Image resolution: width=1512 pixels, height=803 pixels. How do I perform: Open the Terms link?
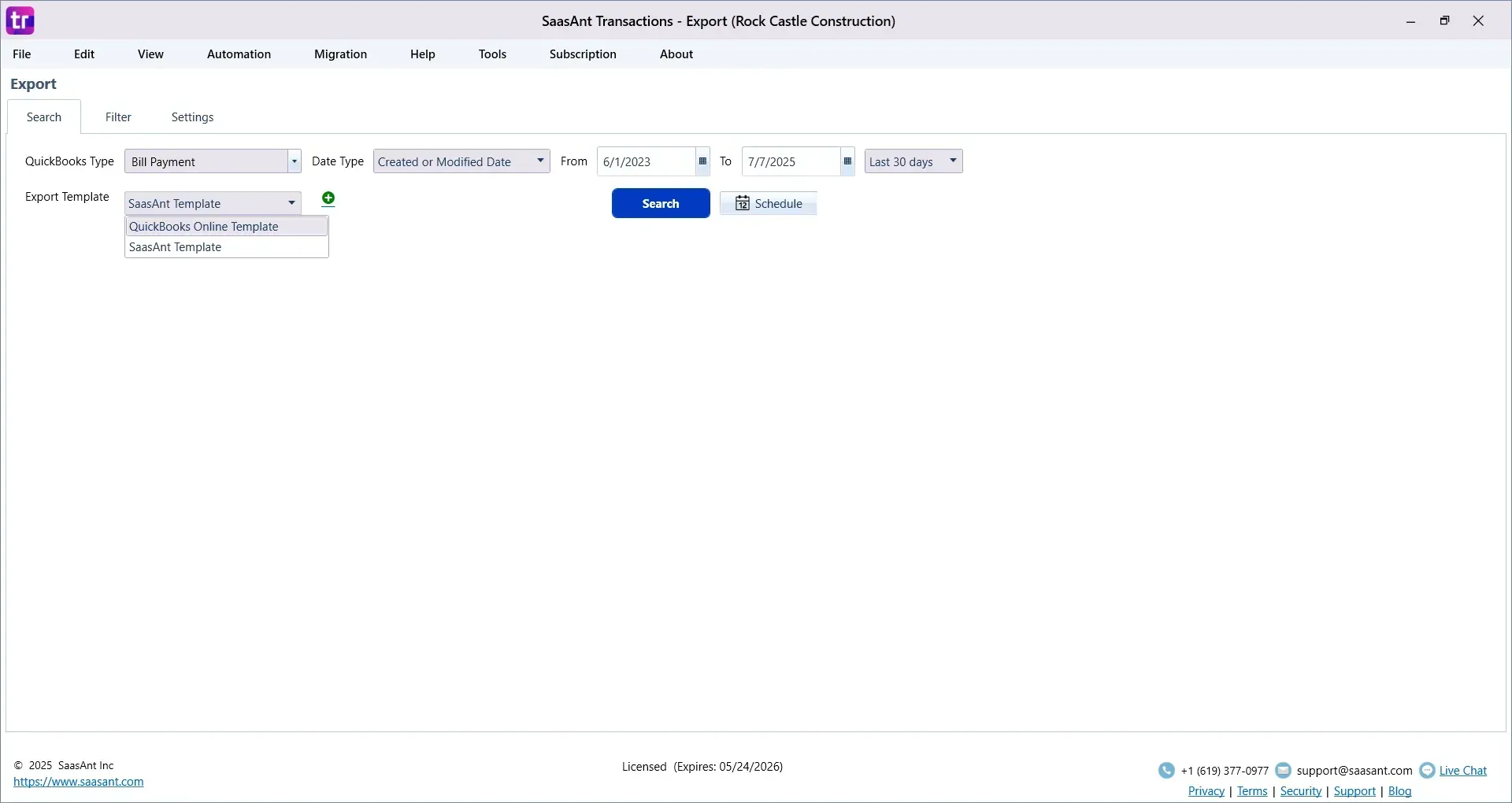[x=1252, y=792]
